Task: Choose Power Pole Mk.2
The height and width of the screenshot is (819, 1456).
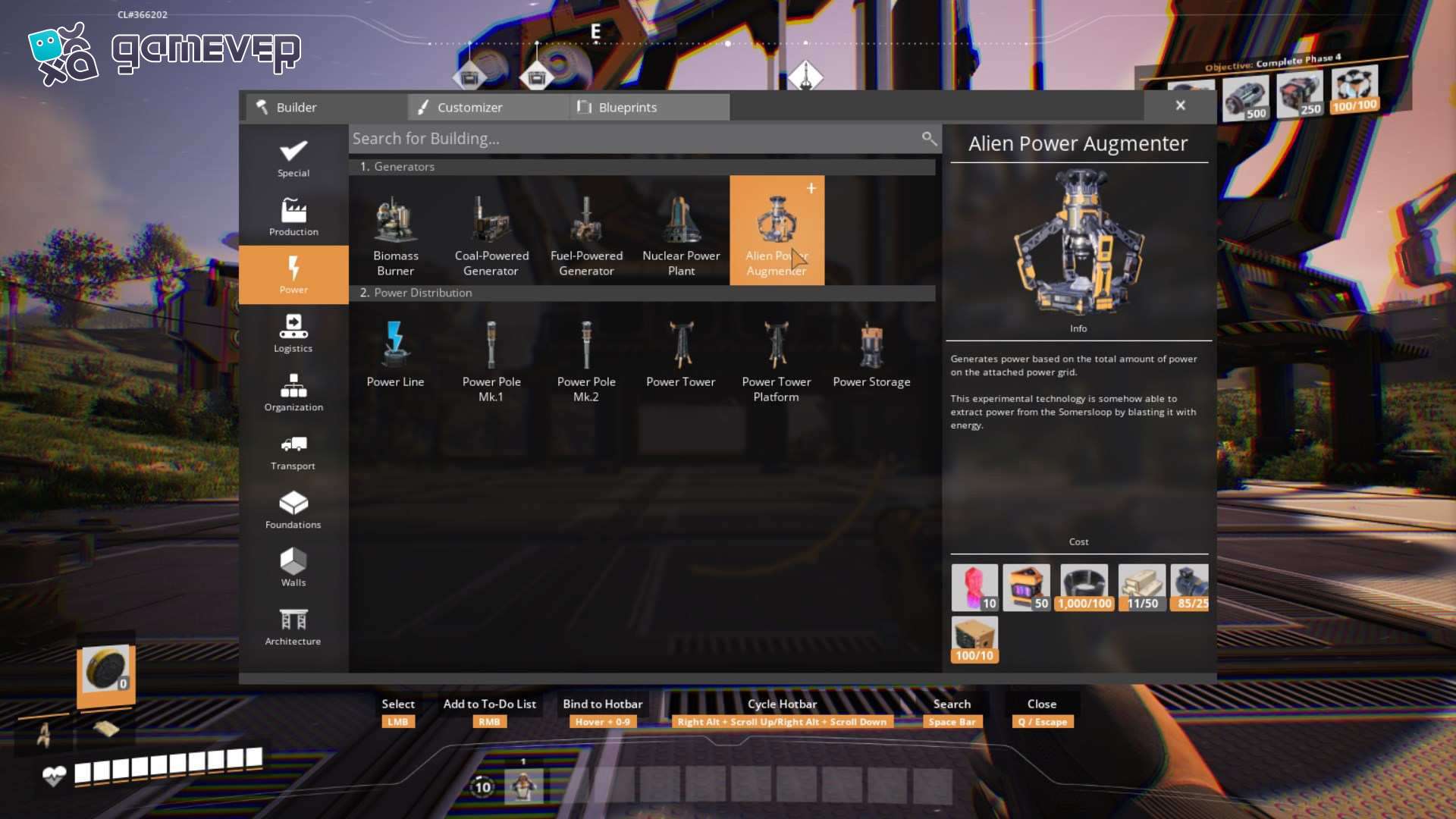Action: tap(586, 356)
